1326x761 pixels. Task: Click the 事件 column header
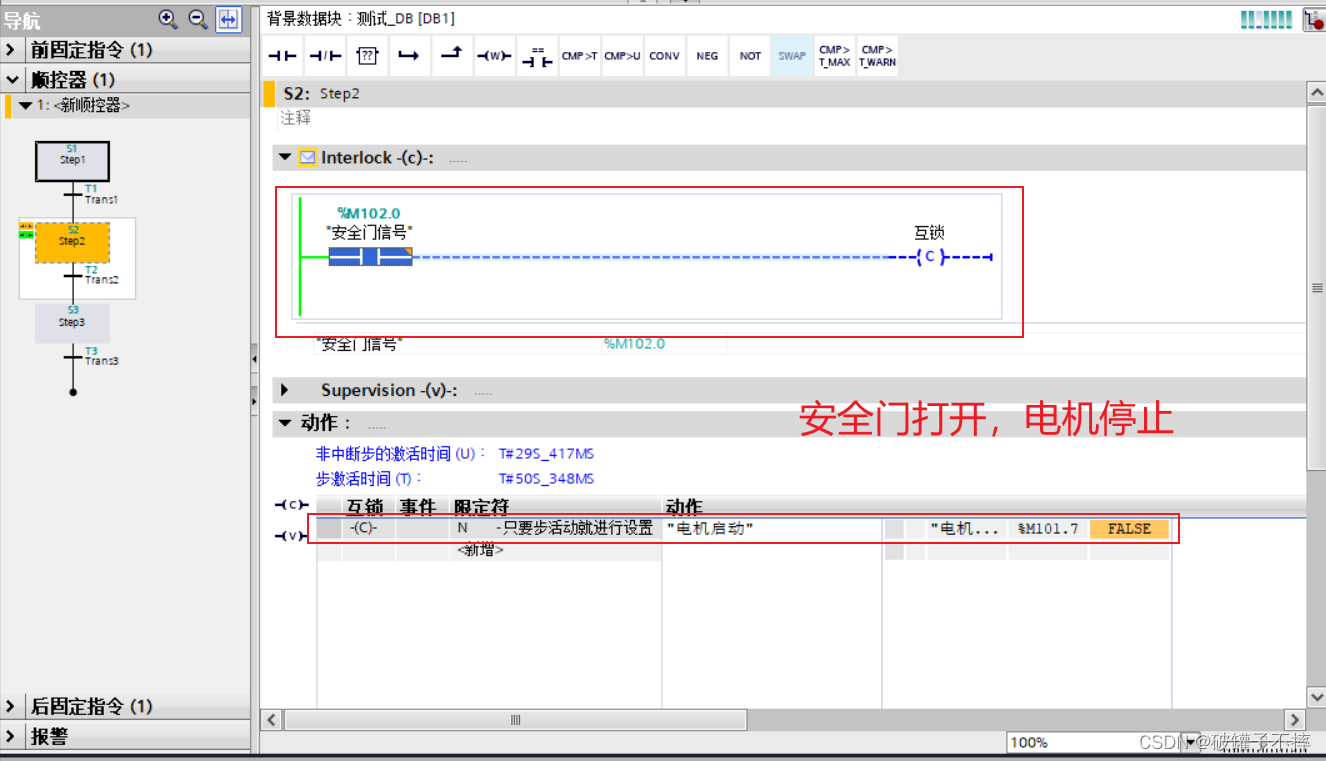click(418, 507)
